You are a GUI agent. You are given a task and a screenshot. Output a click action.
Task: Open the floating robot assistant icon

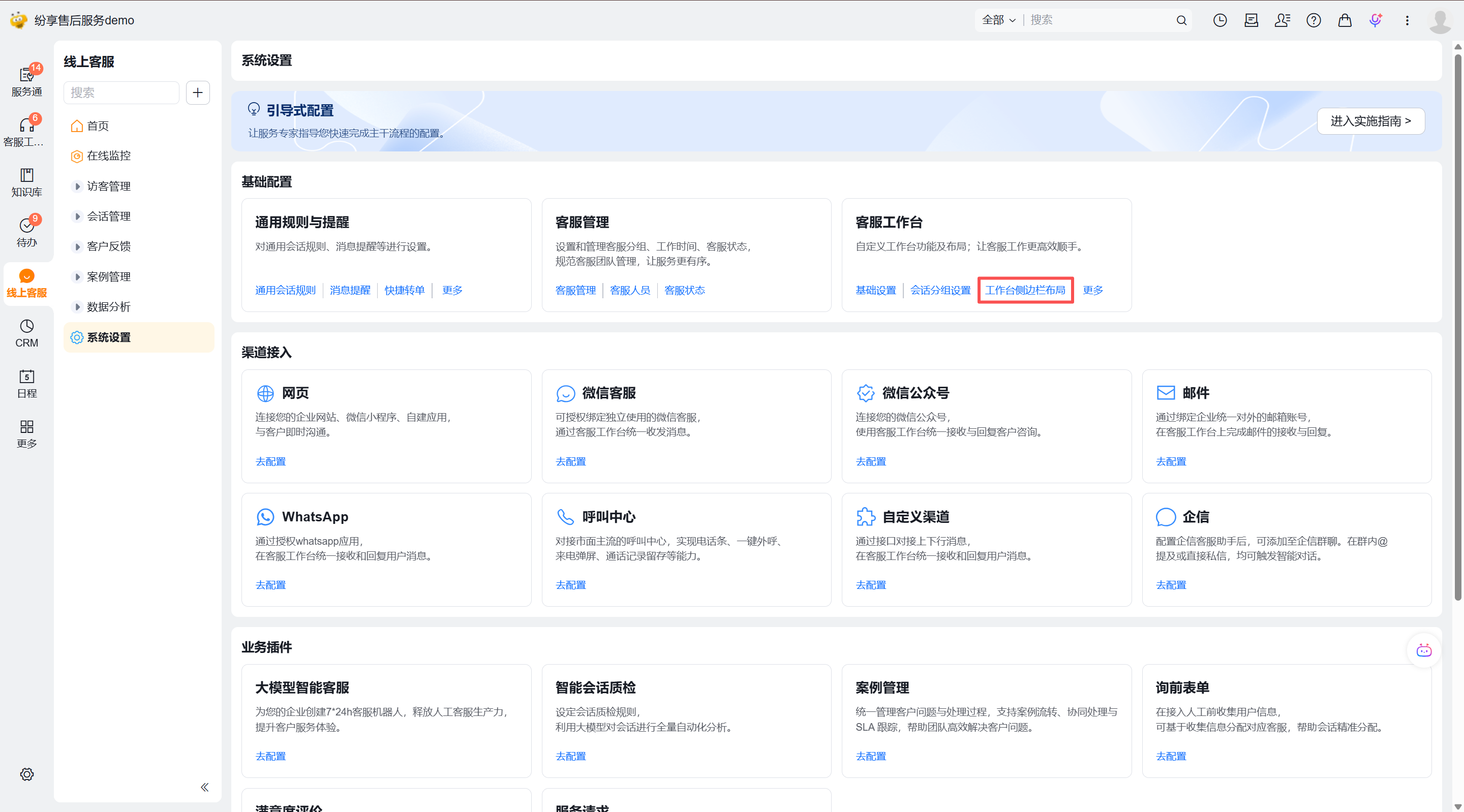click(1424, 650)
